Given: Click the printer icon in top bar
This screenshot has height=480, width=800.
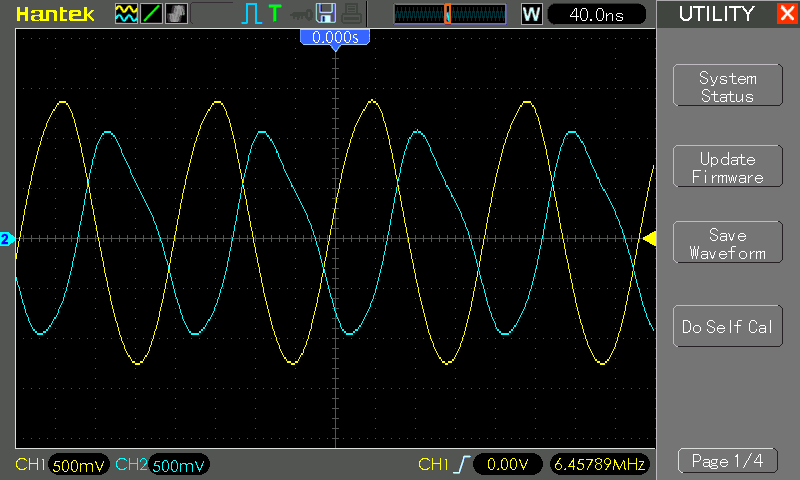Looking at the screenshot, I should [x=352, y=14].
